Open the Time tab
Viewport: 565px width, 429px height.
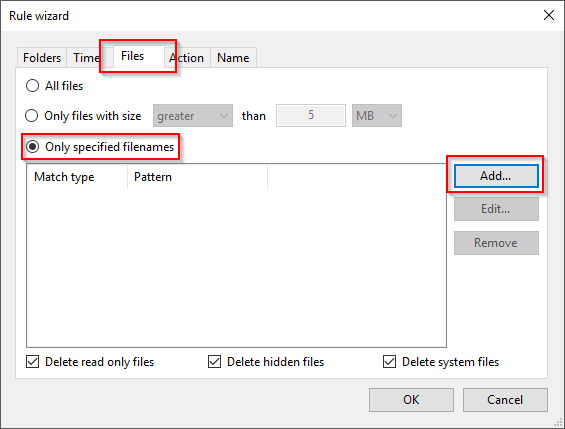point(86,58)
